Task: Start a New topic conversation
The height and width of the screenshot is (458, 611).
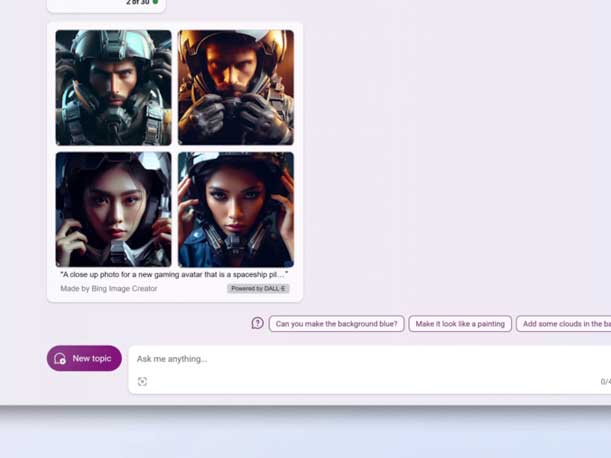Action: pos(84,358)
